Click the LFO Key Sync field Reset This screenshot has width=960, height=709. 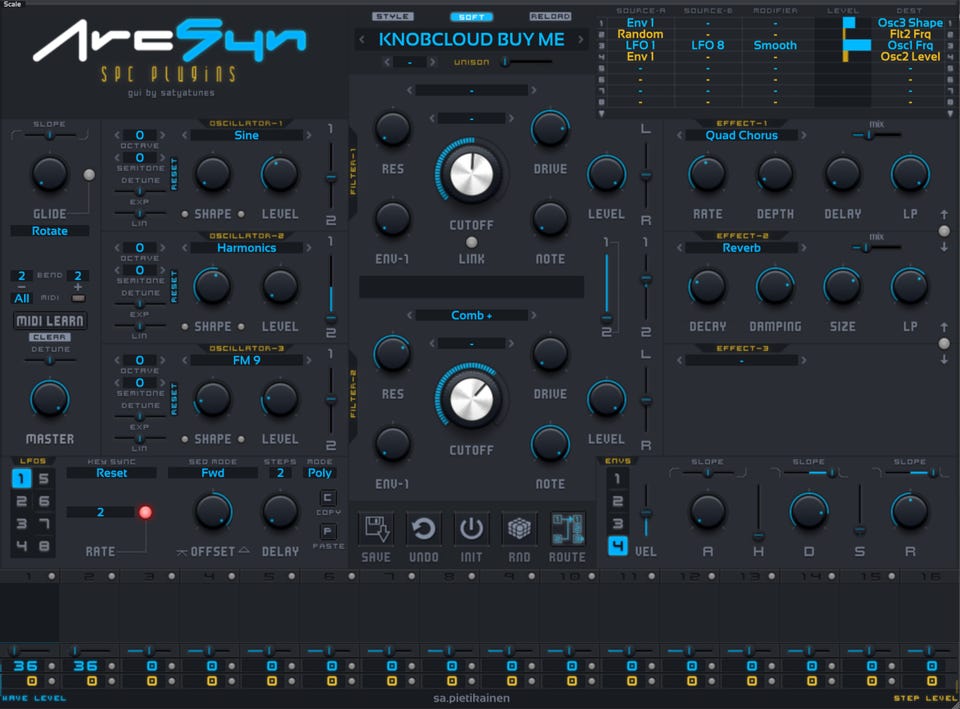tap(111, 473)
